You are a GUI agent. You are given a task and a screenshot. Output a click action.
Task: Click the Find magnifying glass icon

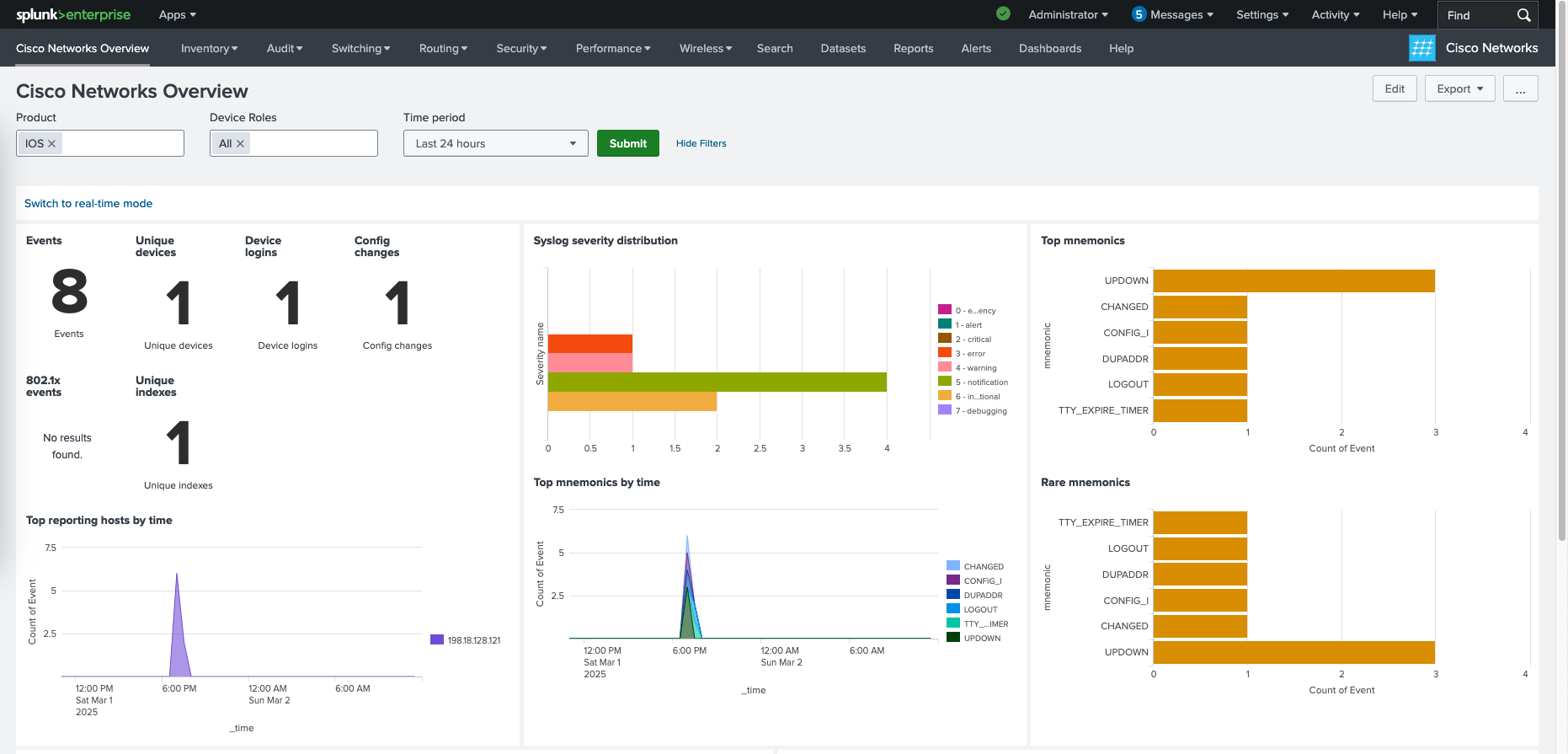tap(1523, 15)
